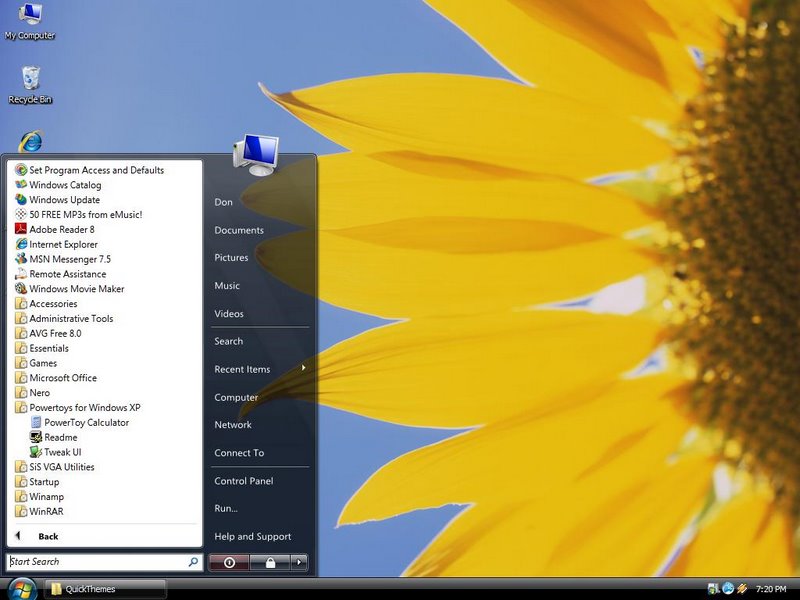Click the Windows Catalog icon
This screenshot has width=800, height=600.
coord(21,185)
